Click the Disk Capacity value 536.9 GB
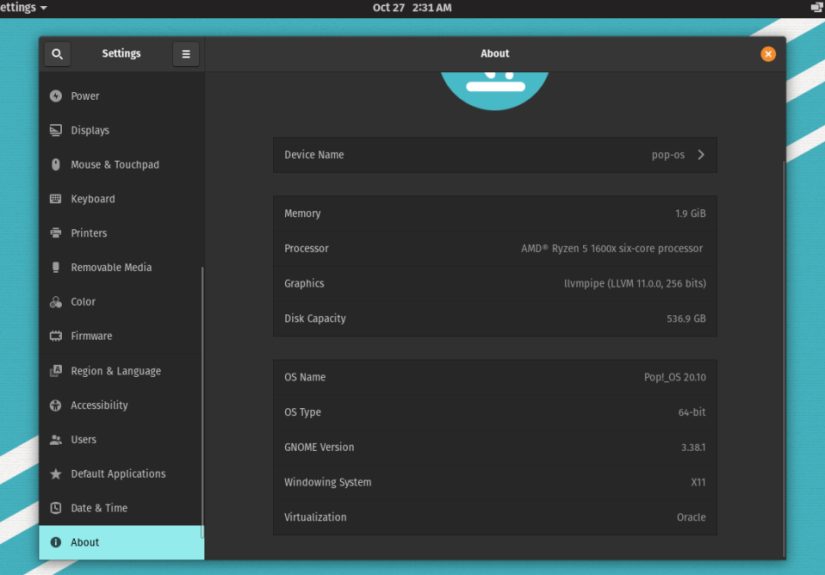 pos(686,318)
